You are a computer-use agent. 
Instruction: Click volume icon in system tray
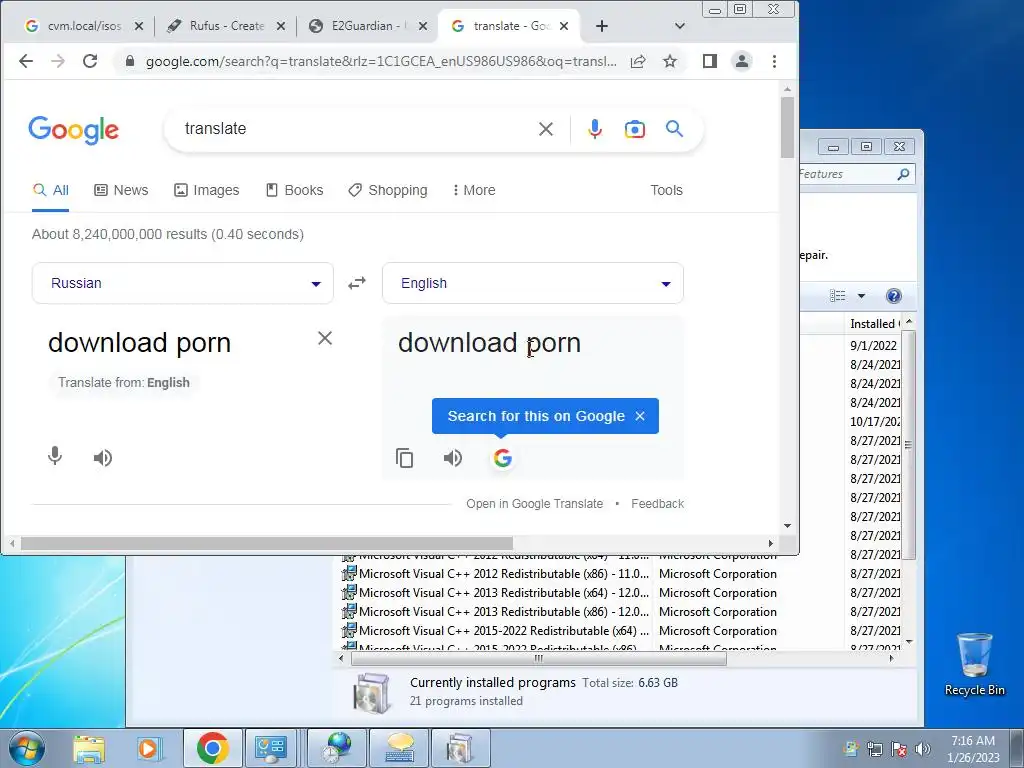[922, 748]
